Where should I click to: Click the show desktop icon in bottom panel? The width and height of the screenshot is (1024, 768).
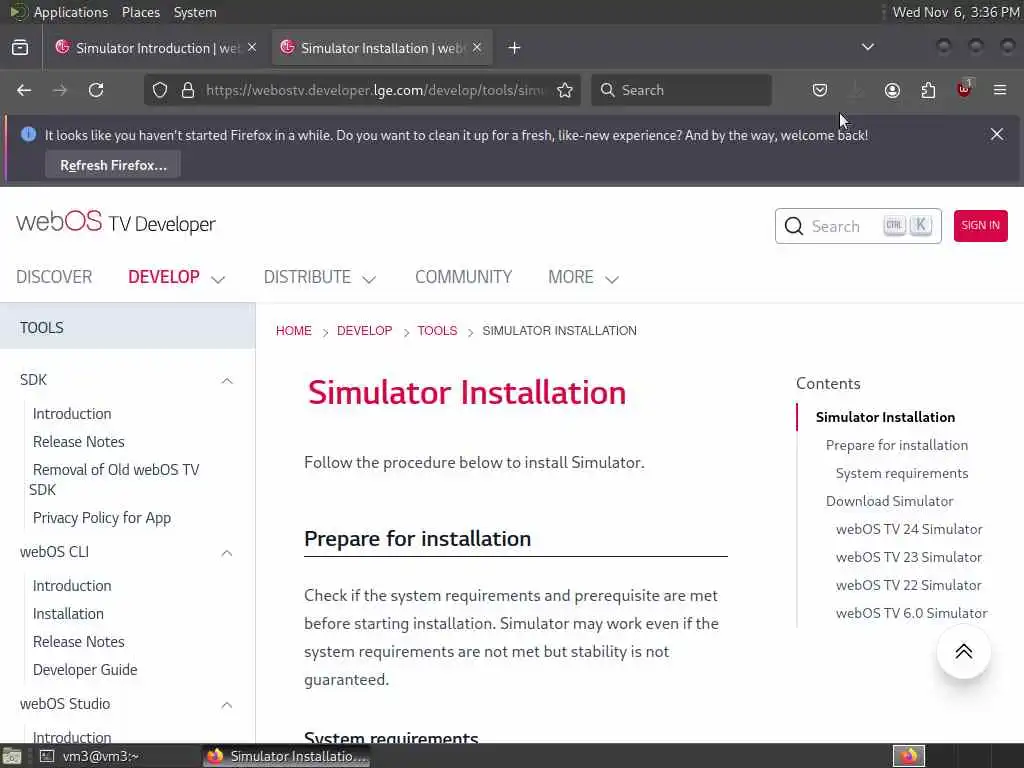pos(12,757)
